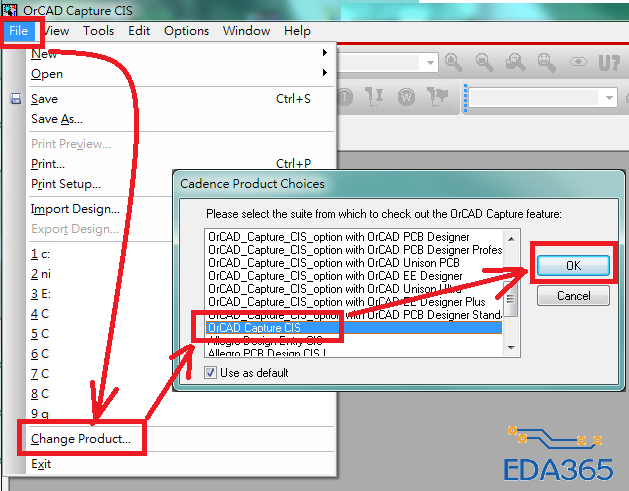Click the lower toolbar combo text field
Viewport: 629px width, 491px height.
point(536,98)
